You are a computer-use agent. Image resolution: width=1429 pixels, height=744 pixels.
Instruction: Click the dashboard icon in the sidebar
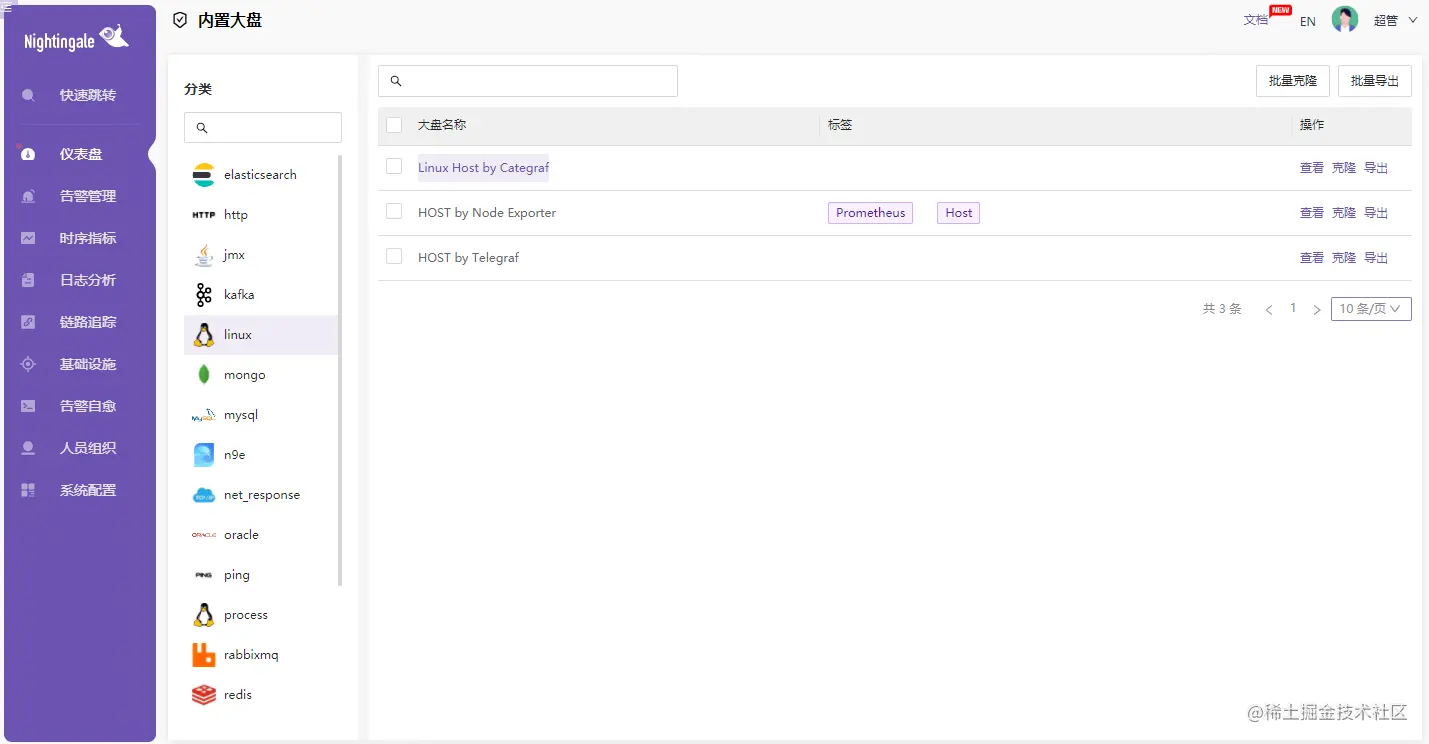(28, 154)
